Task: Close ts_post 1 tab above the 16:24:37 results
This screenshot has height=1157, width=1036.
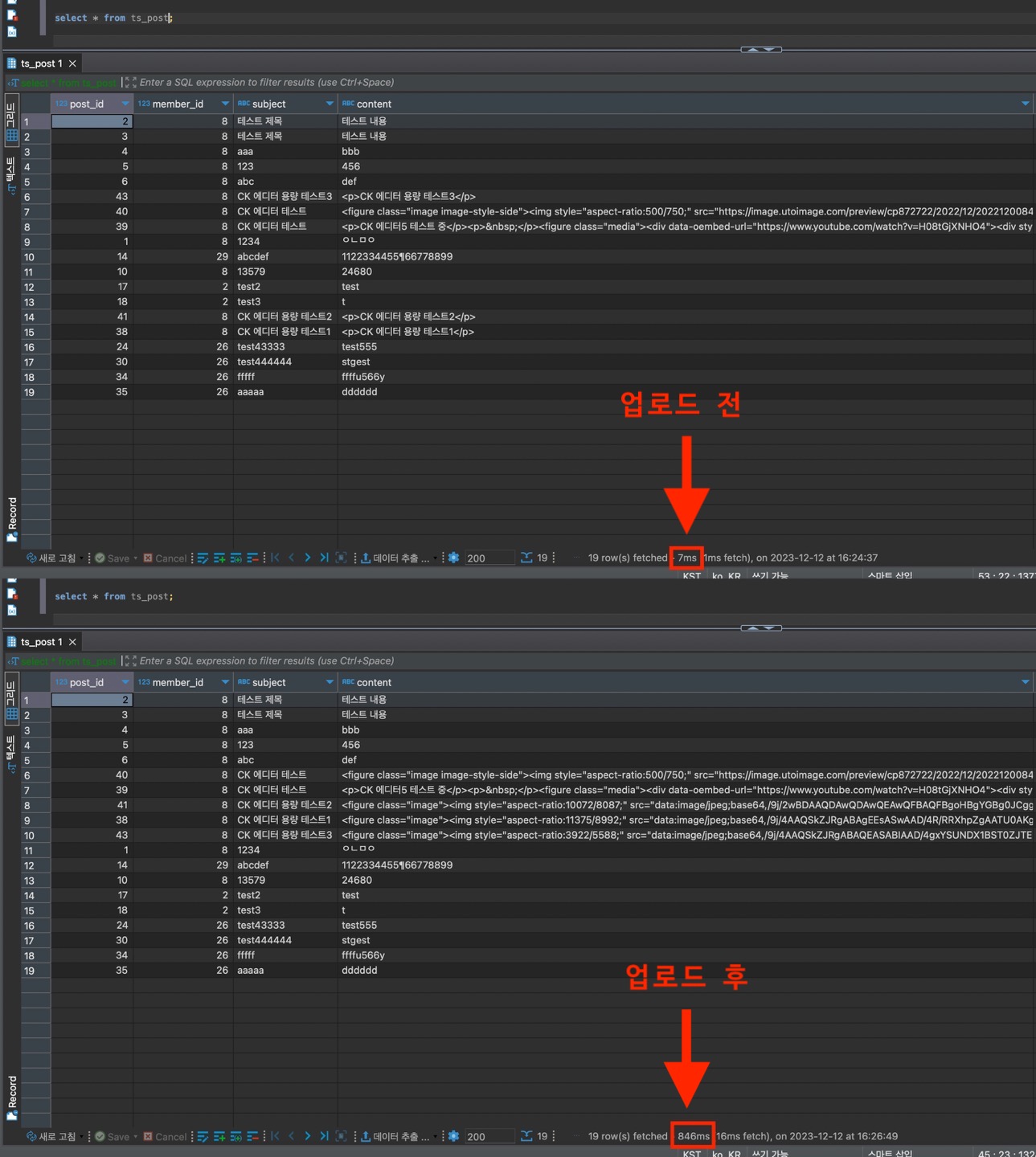Action: pos(72,63)
